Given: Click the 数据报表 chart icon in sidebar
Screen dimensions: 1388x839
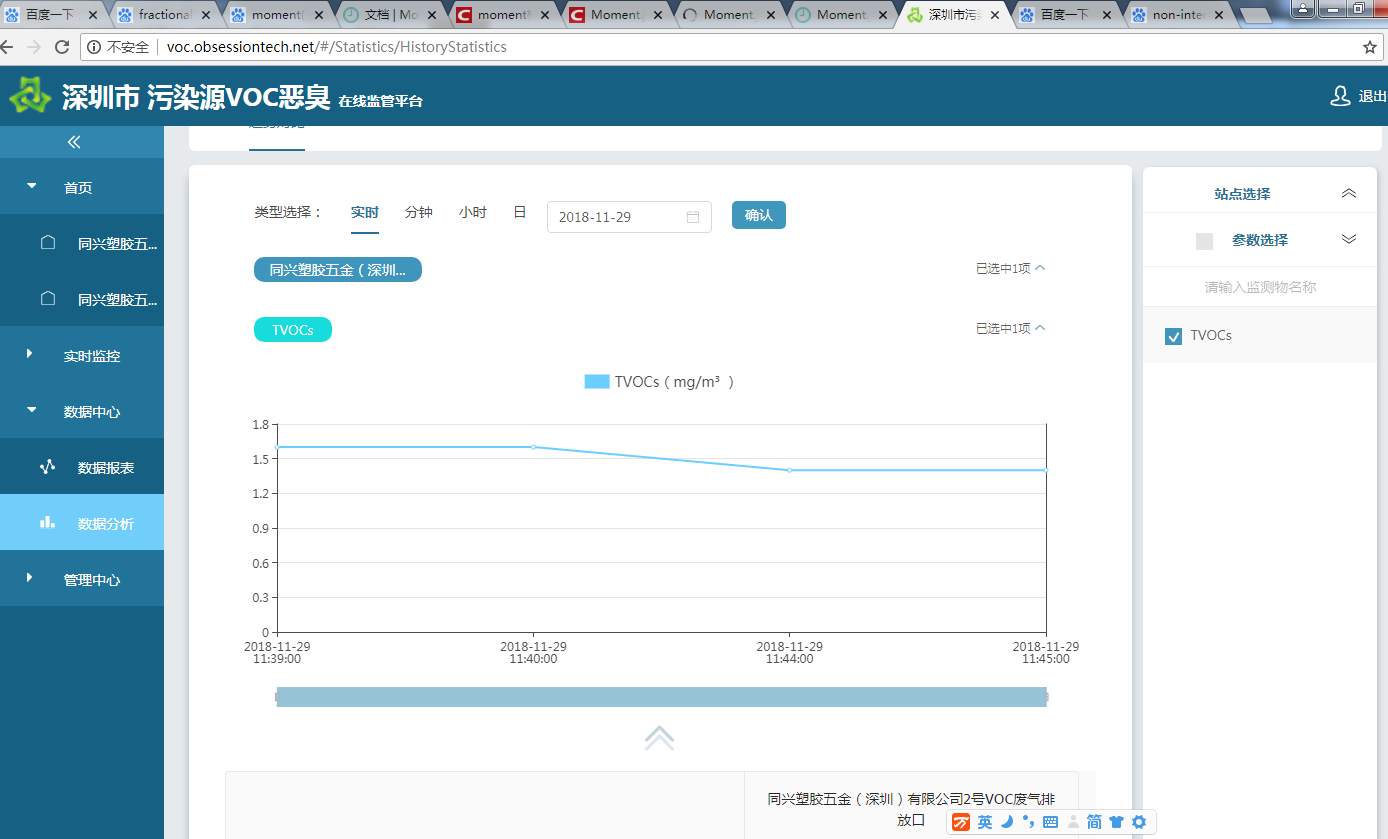Looking at the screenshot, I should (47, 467).
